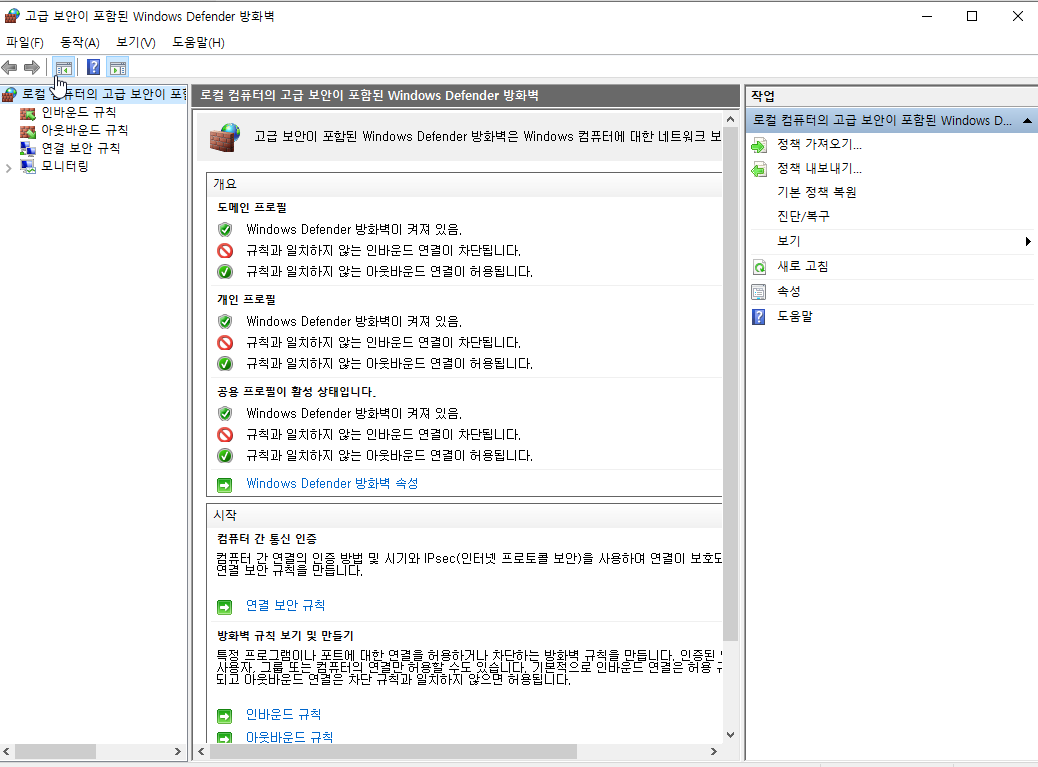Click the center pane vertical scrollbar thumb
This screenshot has height=767, width=1038.
[730, 384]
